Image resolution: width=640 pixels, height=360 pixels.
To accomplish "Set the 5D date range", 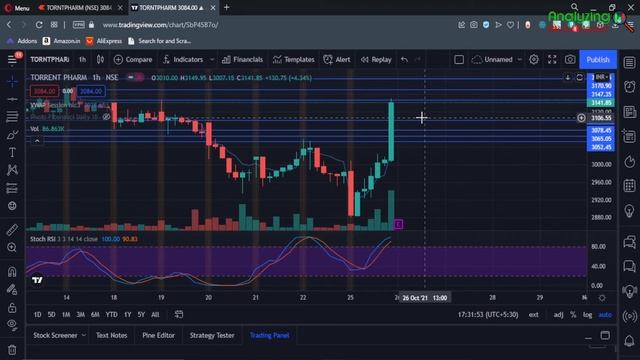I will pyautogui.click(x=51, y=315).
